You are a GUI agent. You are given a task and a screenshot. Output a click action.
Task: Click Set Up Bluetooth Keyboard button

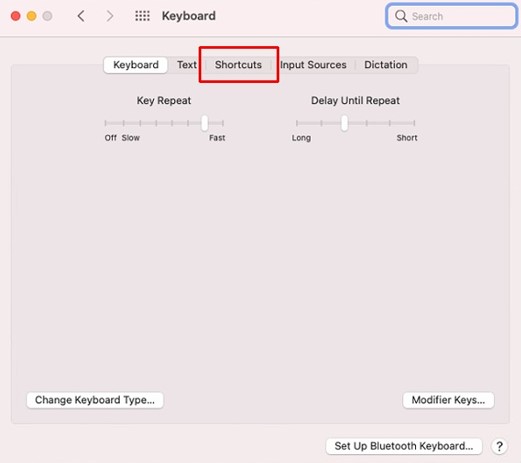pyautogui.click(x=404, y=446)
